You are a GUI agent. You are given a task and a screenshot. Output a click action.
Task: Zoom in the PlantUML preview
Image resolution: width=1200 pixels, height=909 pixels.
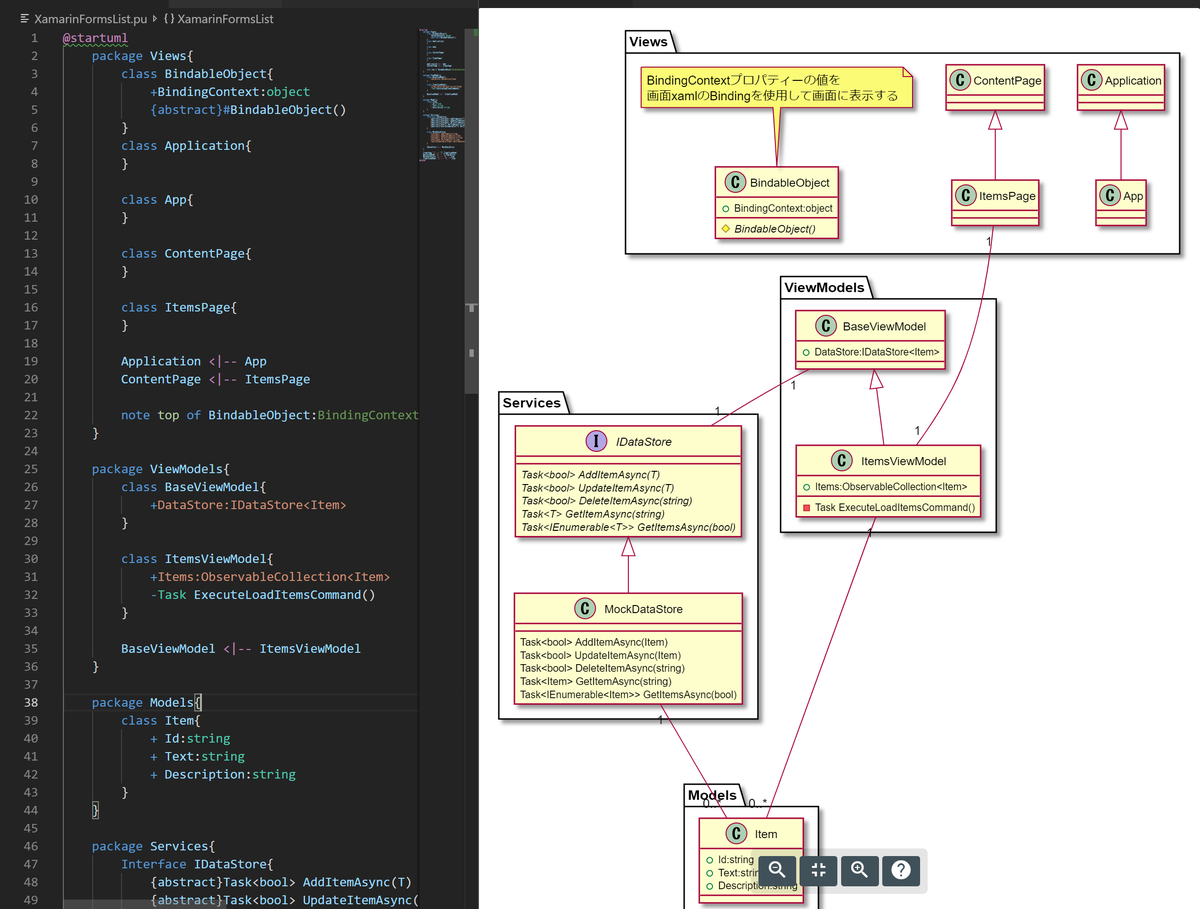tap(860, 869)
